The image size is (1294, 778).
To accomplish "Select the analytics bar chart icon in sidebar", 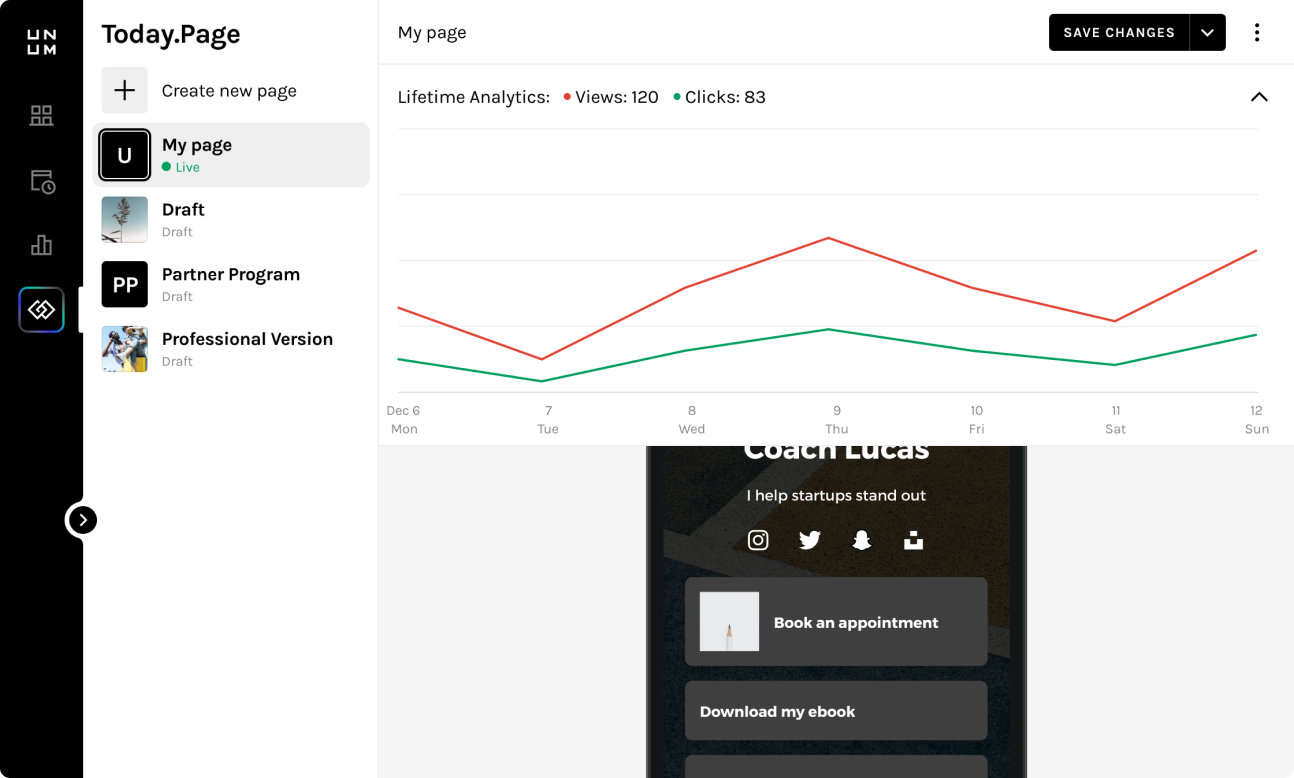I will point(41,245).
